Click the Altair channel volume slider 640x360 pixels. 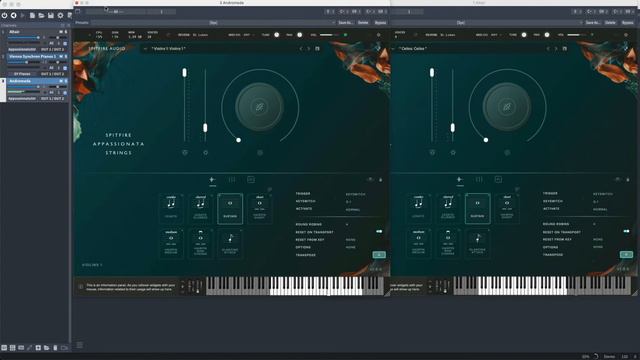click(24, 38)
